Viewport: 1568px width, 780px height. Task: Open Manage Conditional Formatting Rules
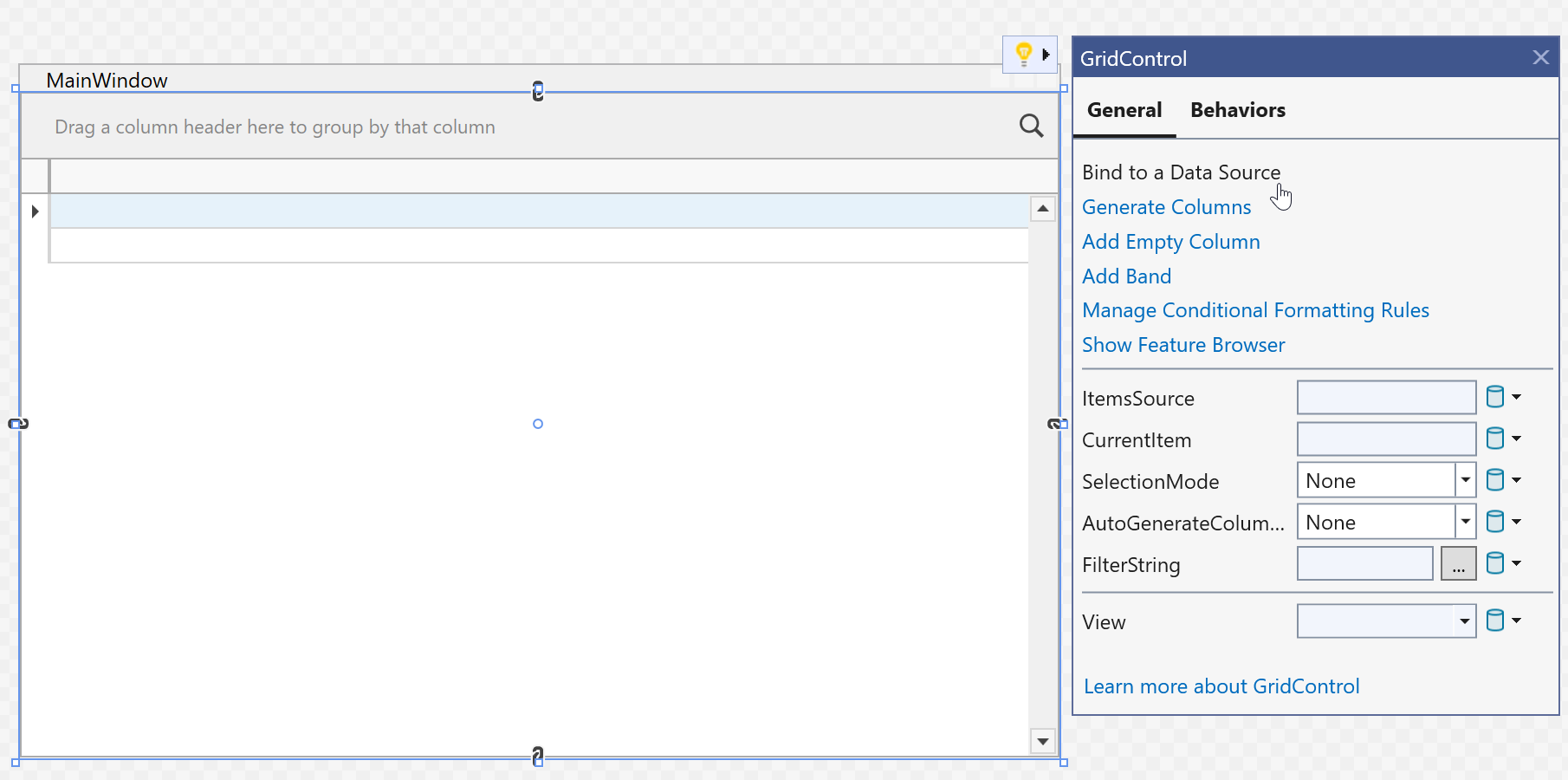(x=1255, y=309)
